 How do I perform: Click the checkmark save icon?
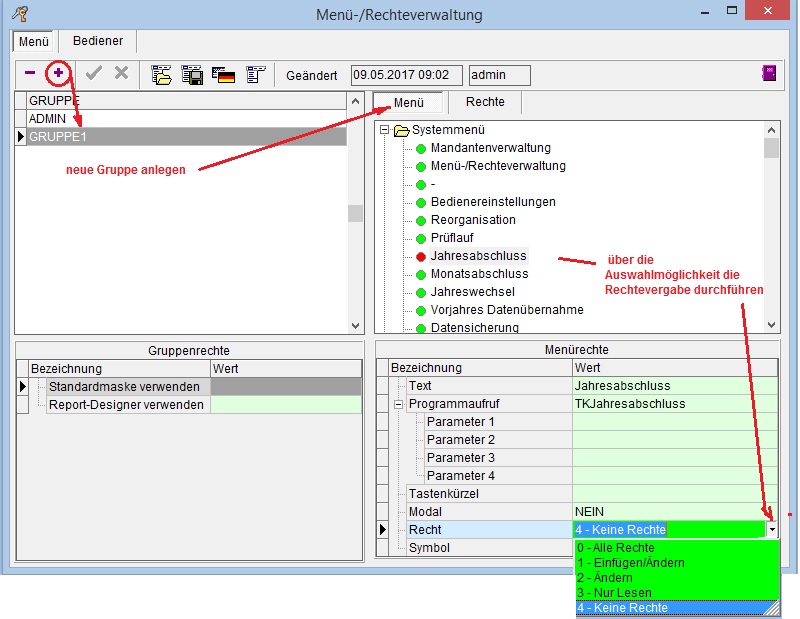94,73
